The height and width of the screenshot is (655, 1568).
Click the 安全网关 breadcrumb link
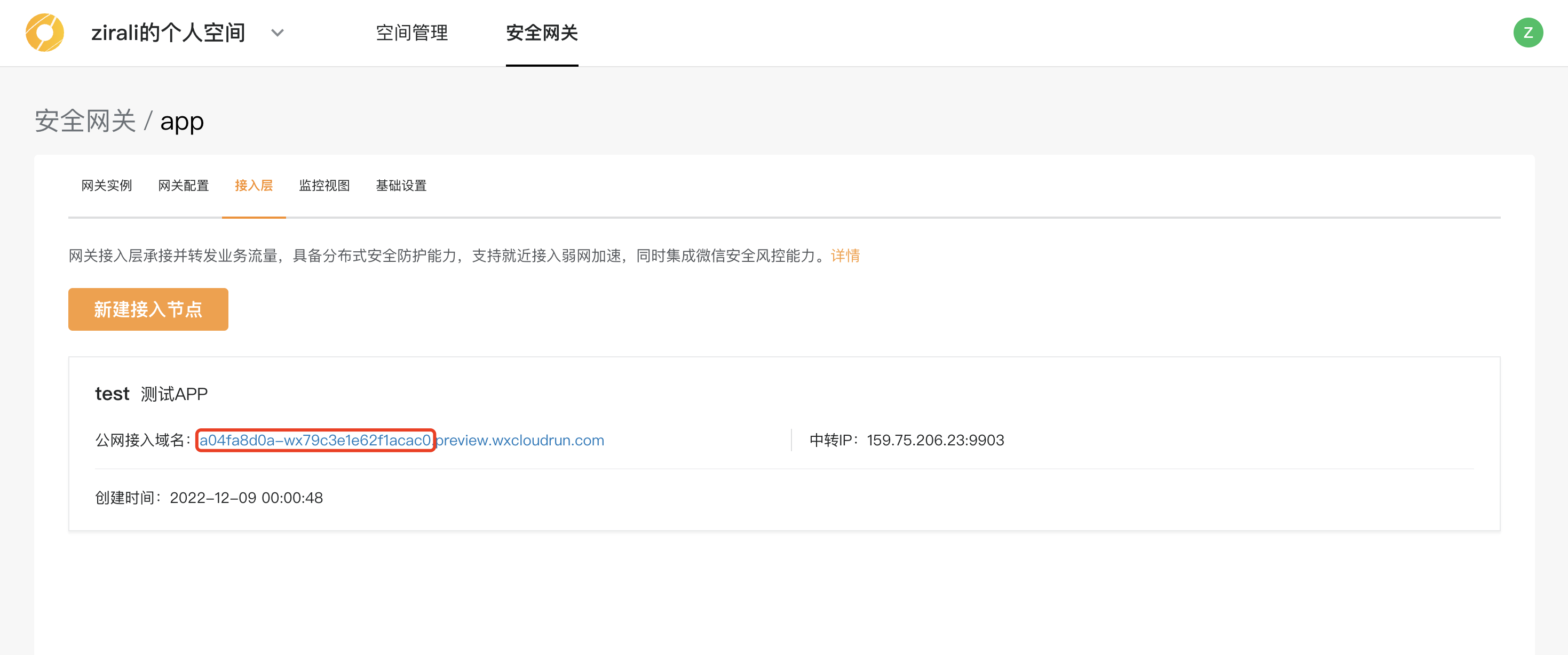[85, 121]
